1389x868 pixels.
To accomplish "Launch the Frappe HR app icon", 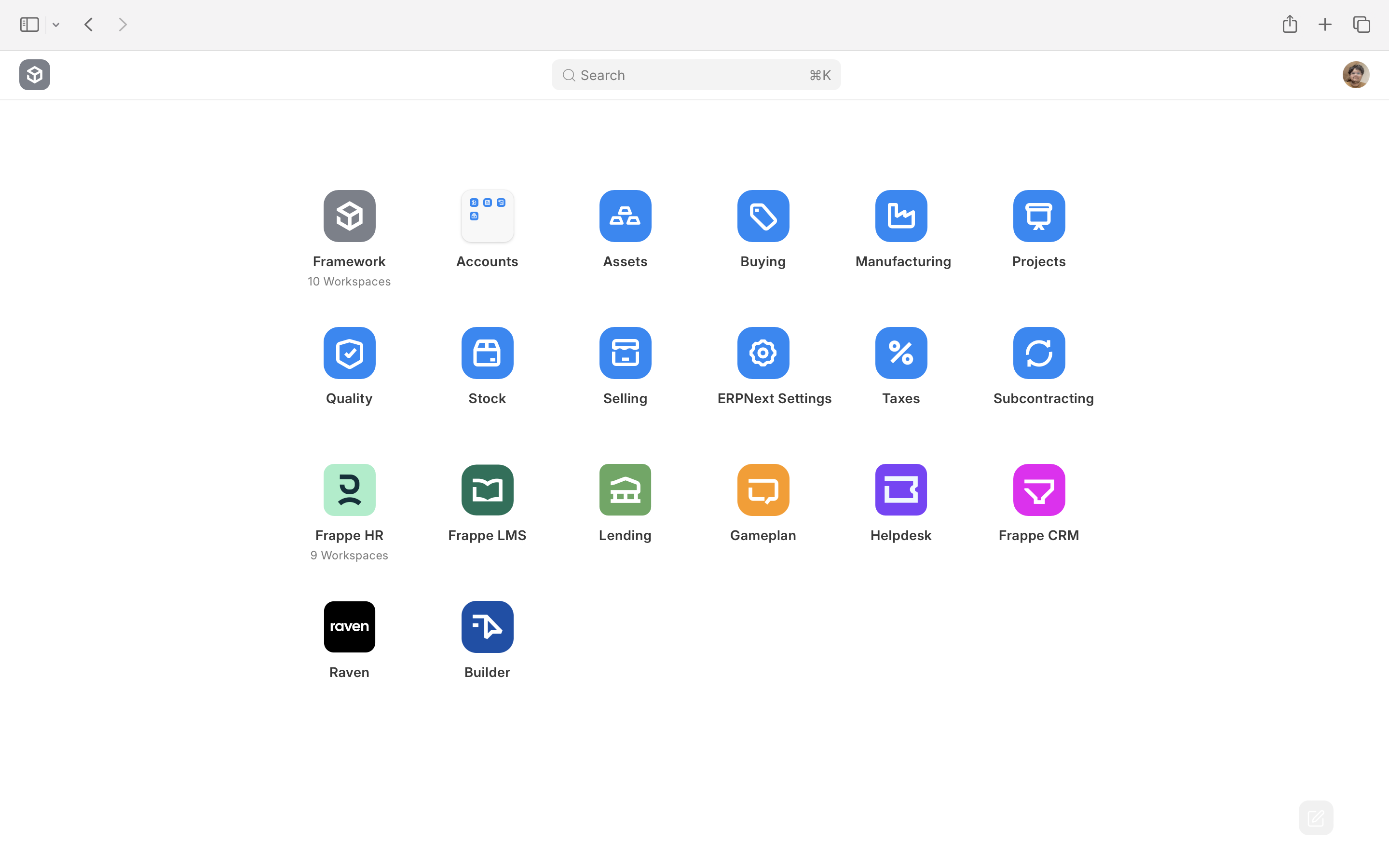I will coord(349,489).
